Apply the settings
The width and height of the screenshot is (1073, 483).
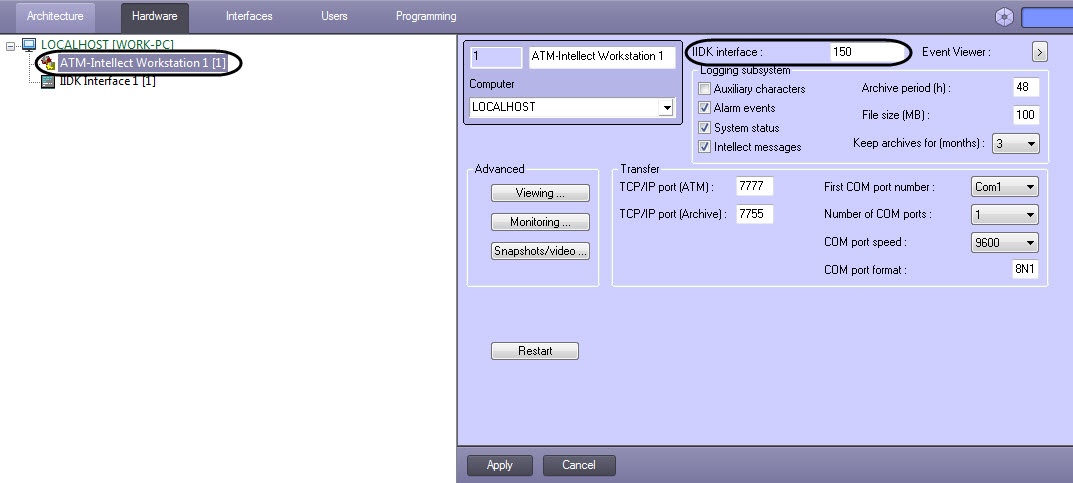point(500,465)
